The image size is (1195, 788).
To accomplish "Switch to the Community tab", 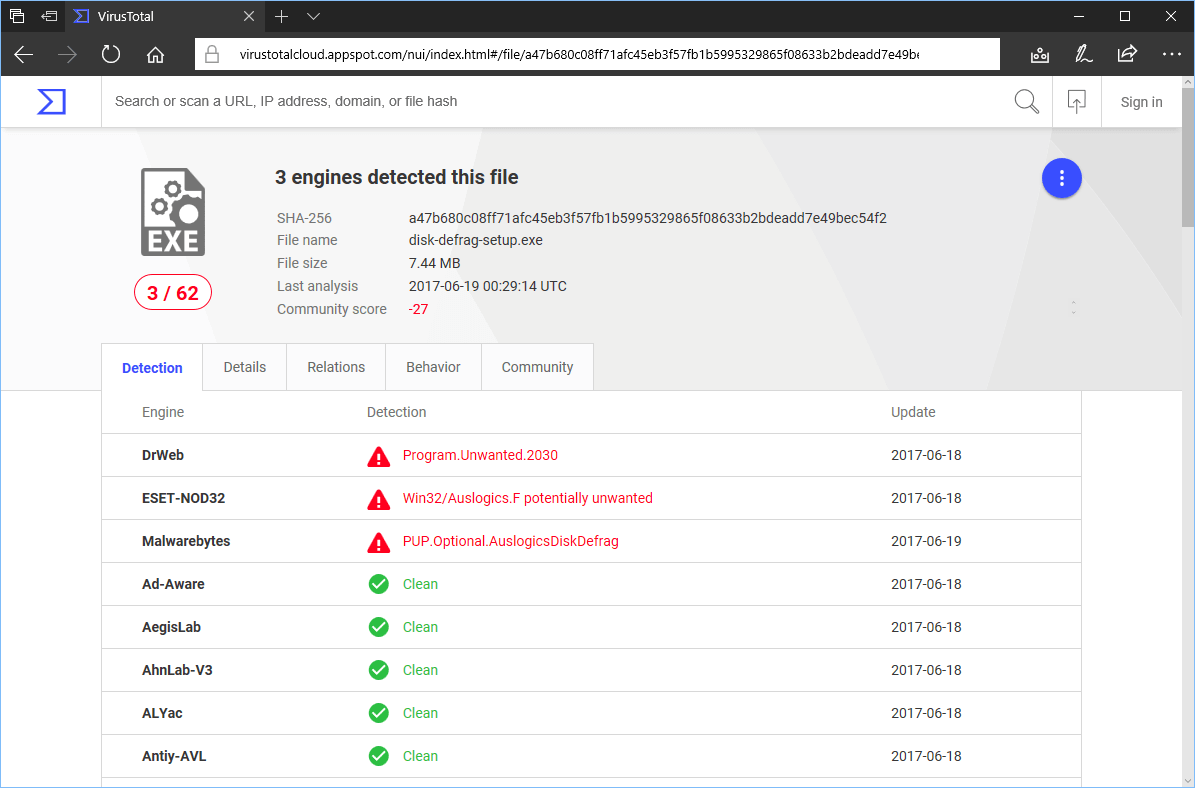I will pos(537,367).
